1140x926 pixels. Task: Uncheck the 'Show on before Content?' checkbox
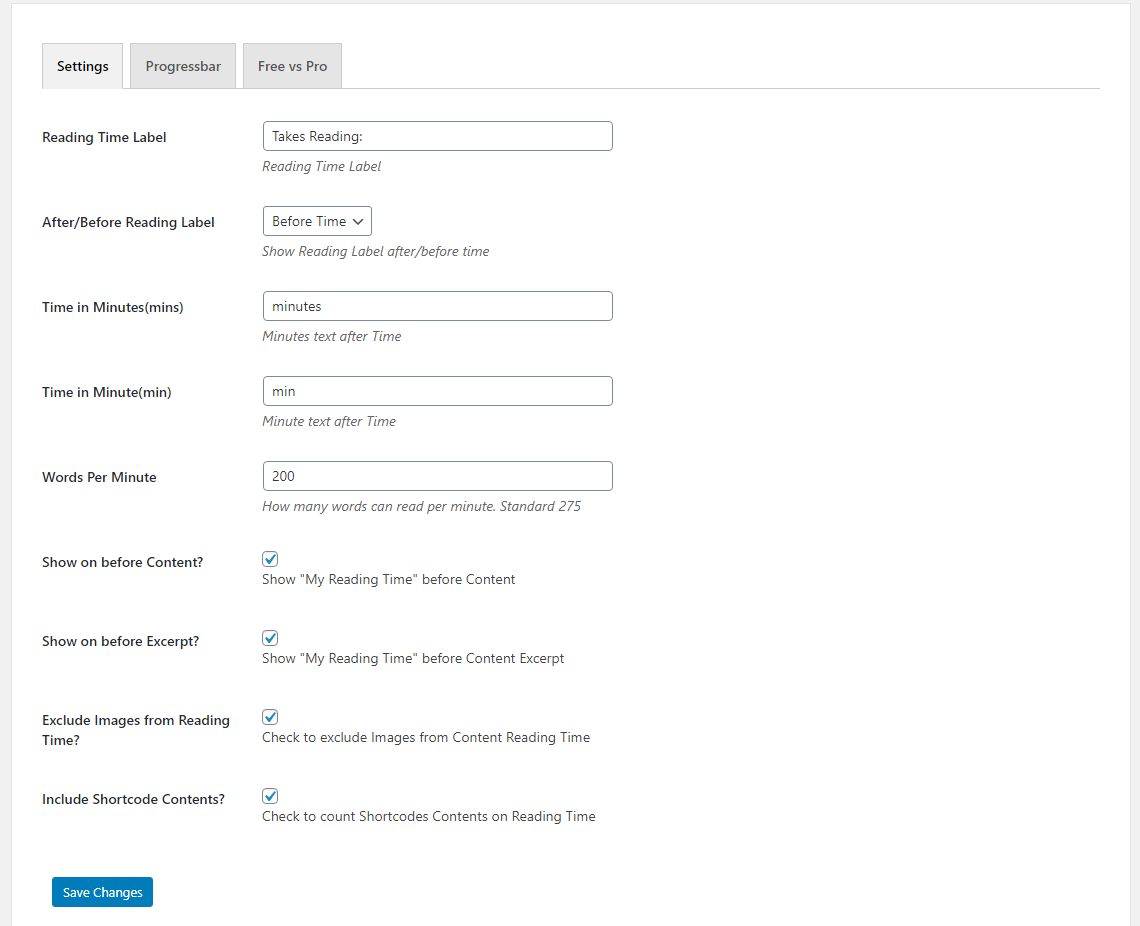click(270, 560)
